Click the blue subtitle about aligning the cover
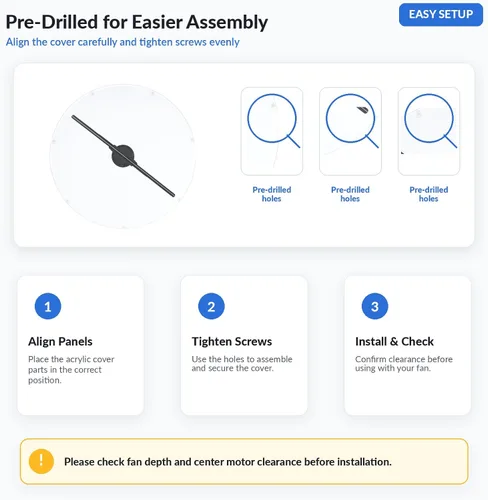488x500 pixels. tap(123, 42)
